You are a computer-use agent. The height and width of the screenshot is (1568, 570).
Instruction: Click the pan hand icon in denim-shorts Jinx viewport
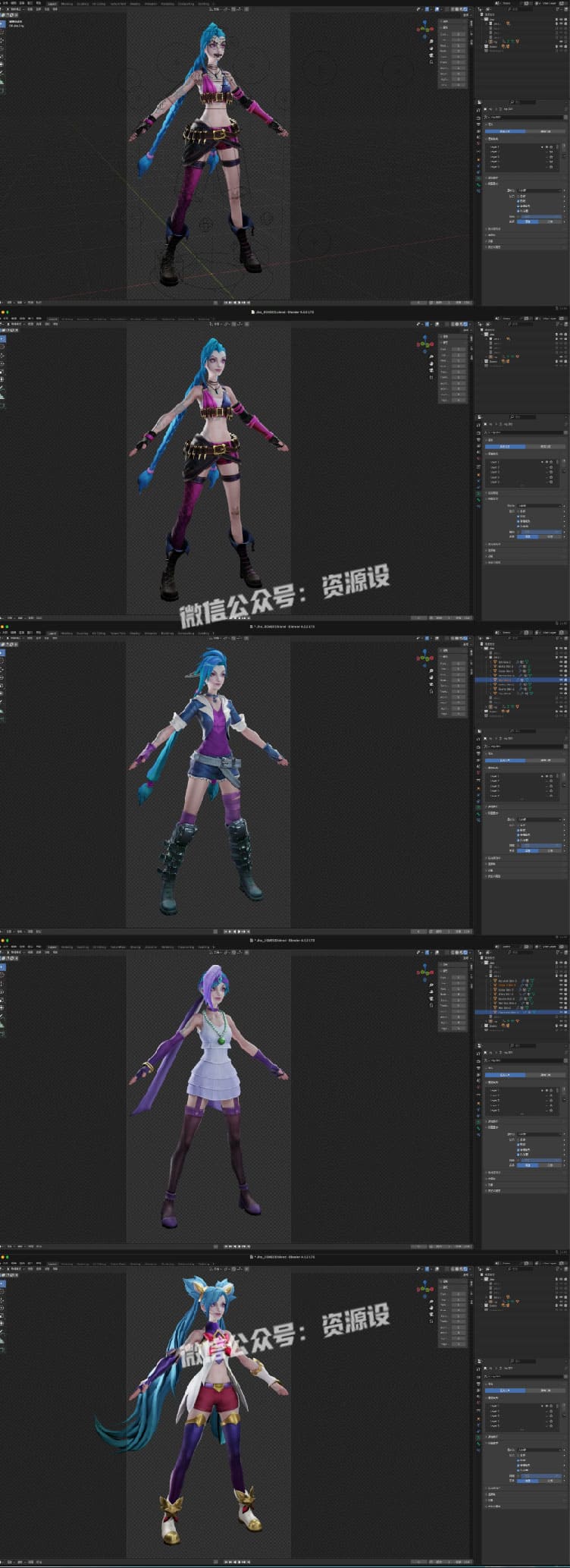click(431, 677)
